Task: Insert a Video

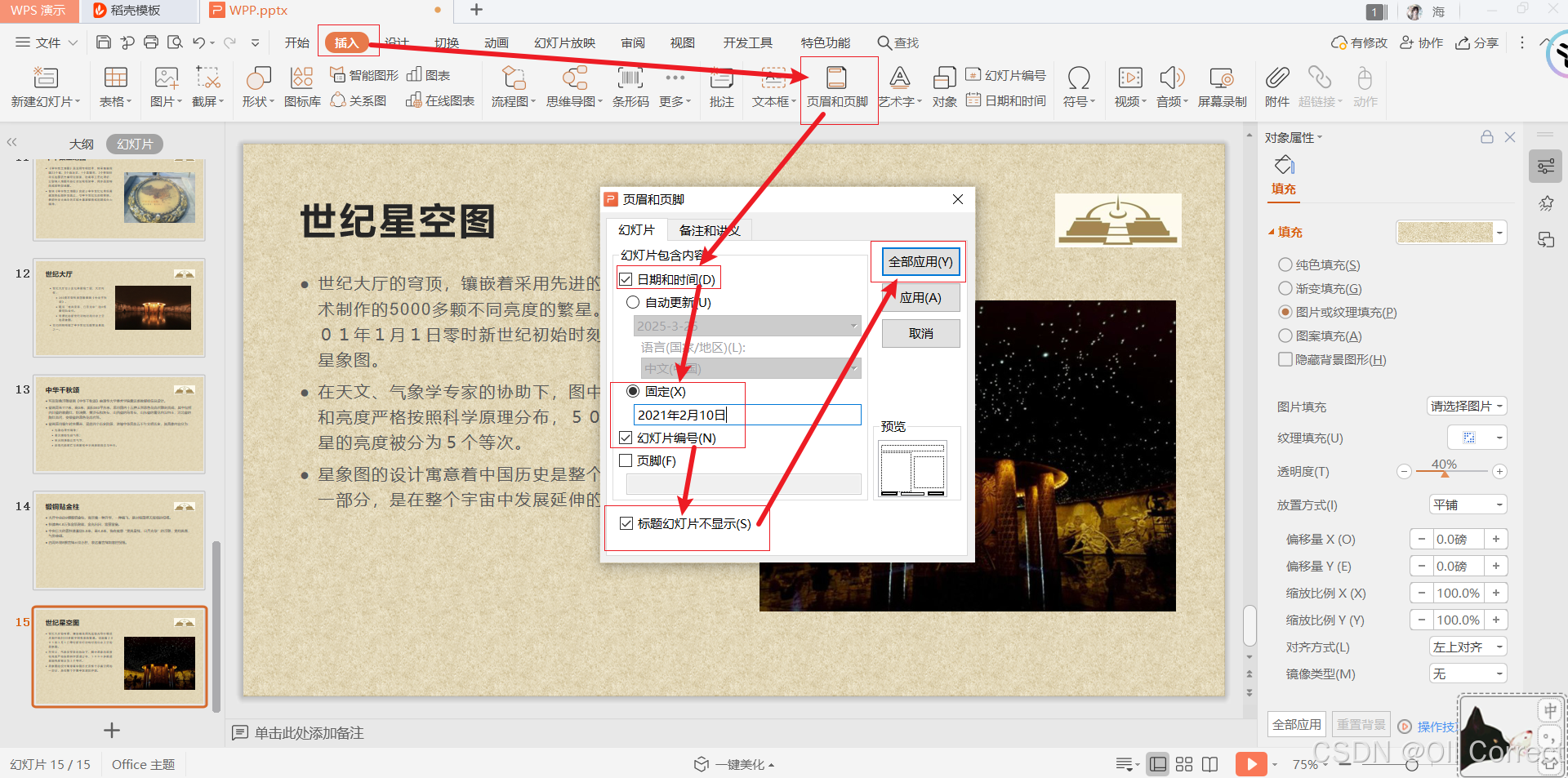Action: point(1130,78)
